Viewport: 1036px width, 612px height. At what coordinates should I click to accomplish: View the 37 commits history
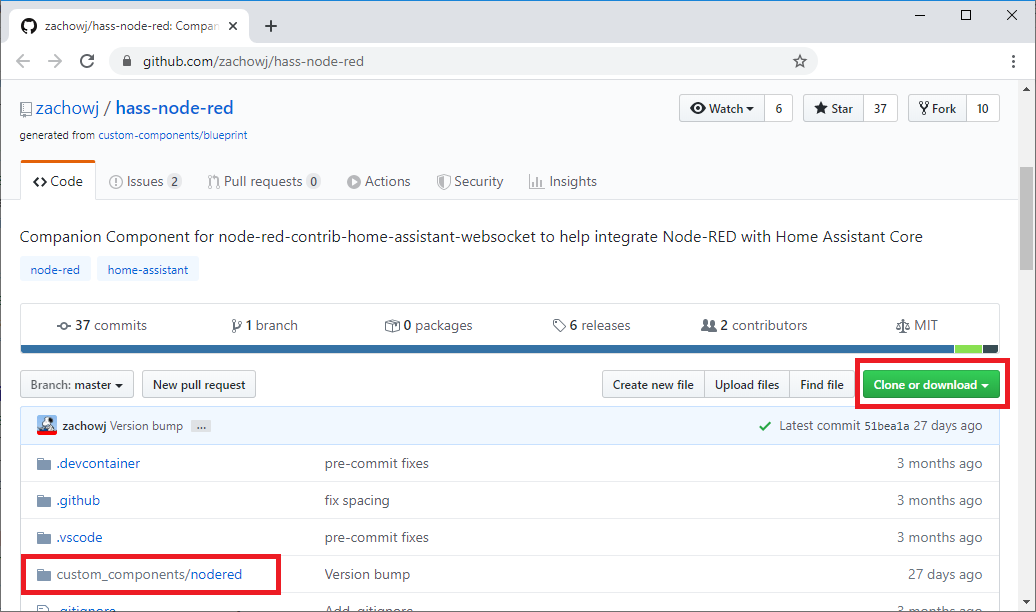[x=102, y=325]
